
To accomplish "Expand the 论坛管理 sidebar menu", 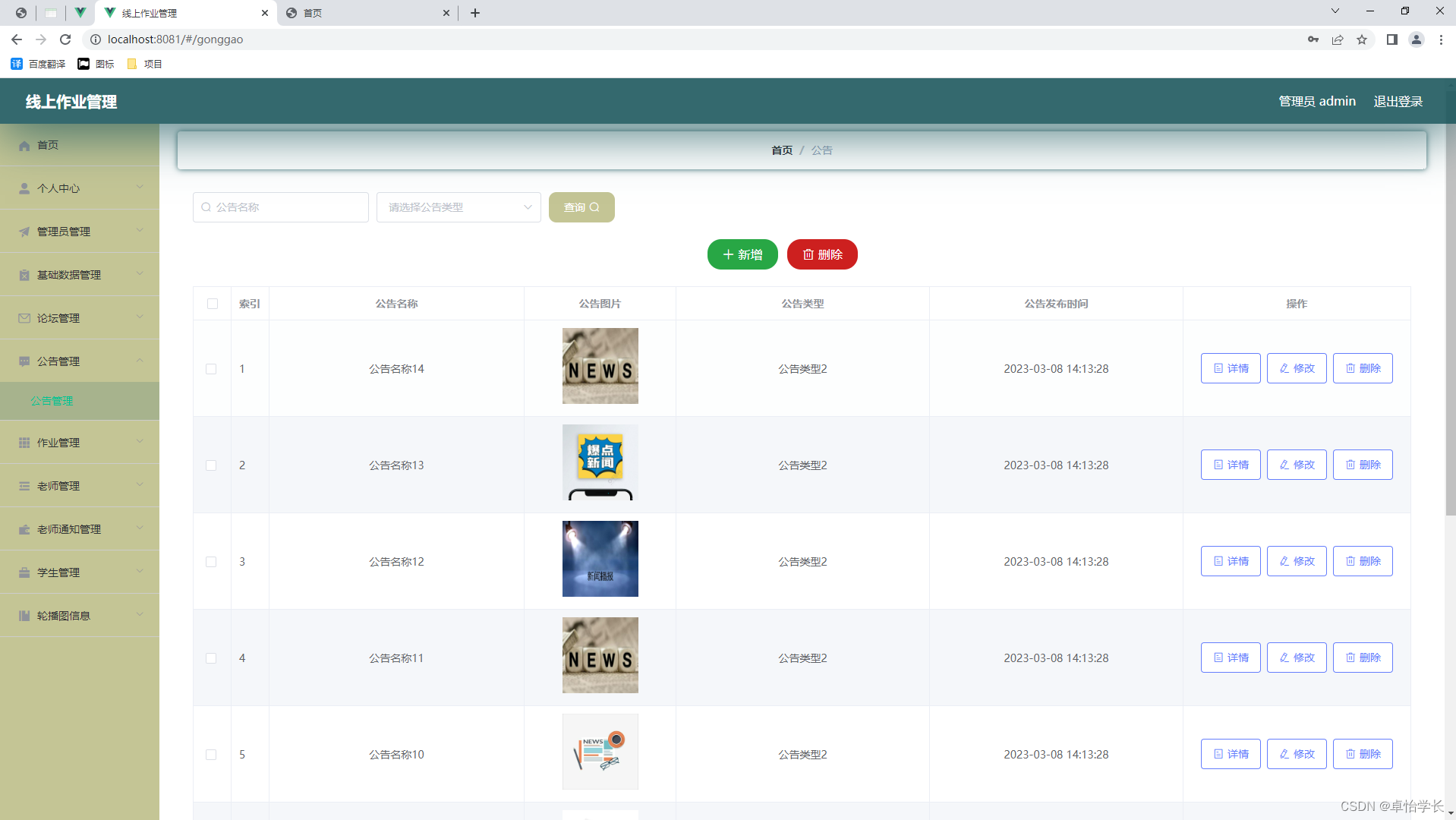I will 80,318.
